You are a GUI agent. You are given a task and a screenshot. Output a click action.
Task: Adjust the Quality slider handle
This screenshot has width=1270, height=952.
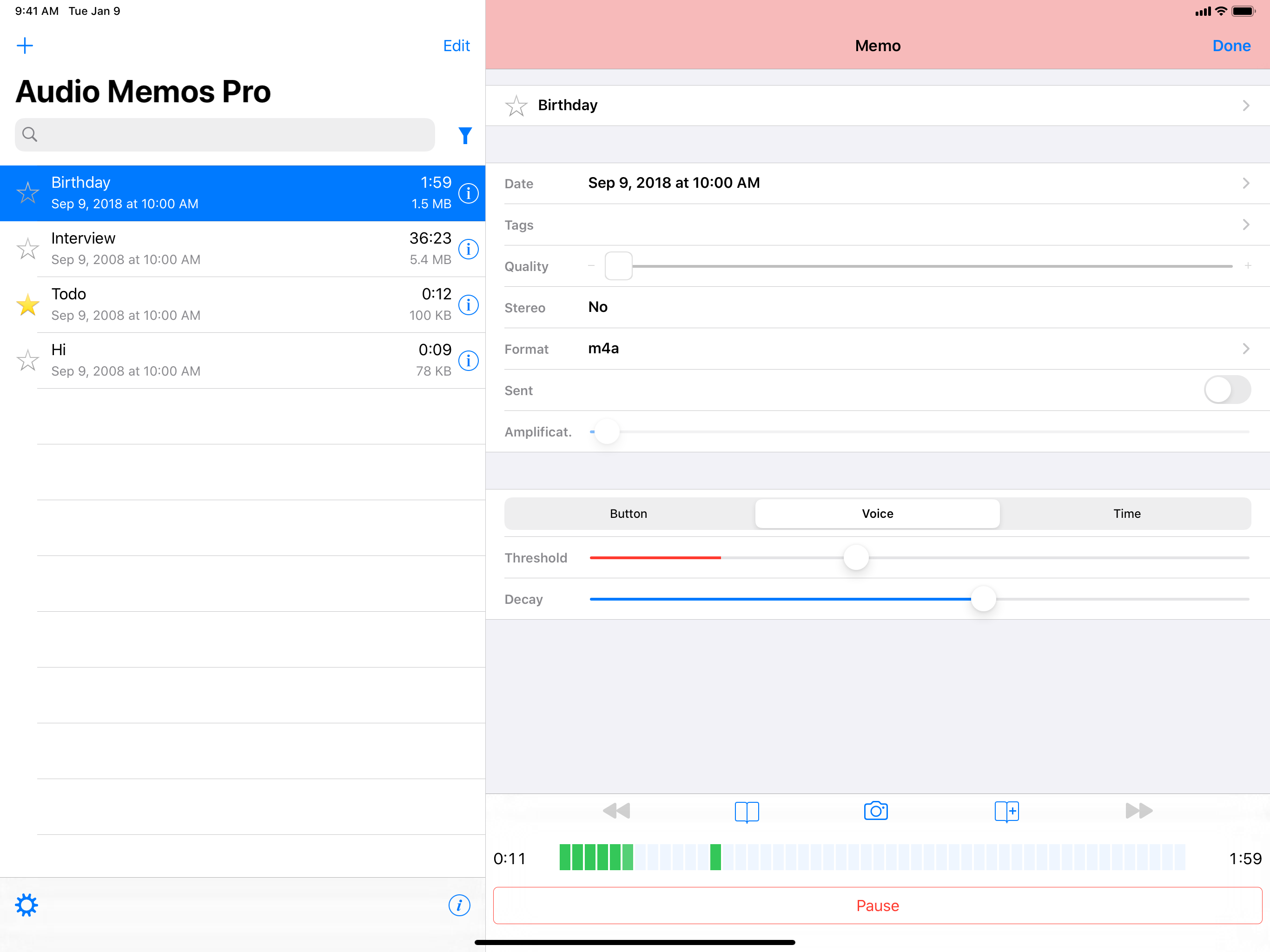coord(618,266)
